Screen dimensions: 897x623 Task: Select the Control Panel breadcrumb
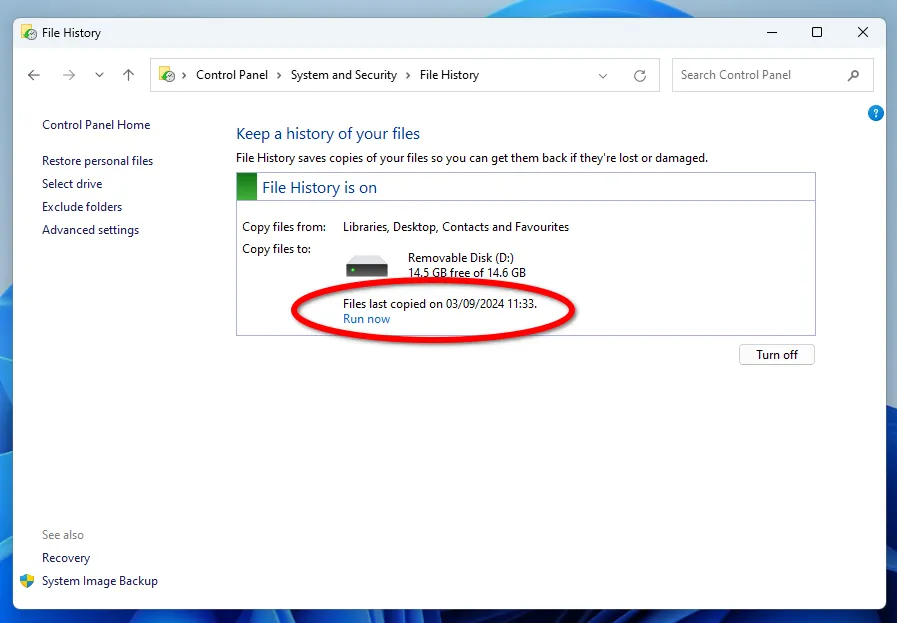(x=232, y=75)
